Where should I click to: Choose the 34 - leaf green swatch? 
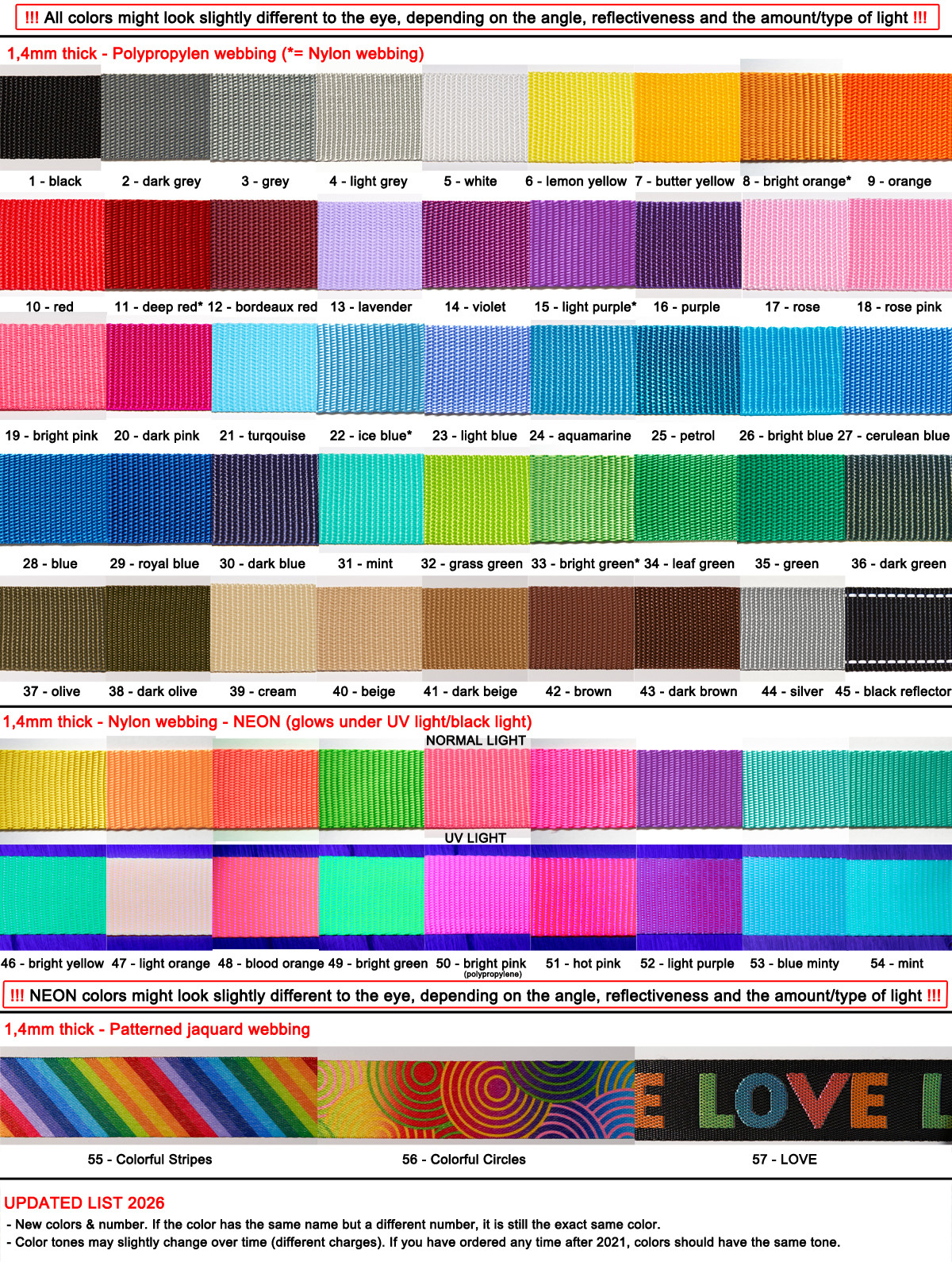(687, 499)
